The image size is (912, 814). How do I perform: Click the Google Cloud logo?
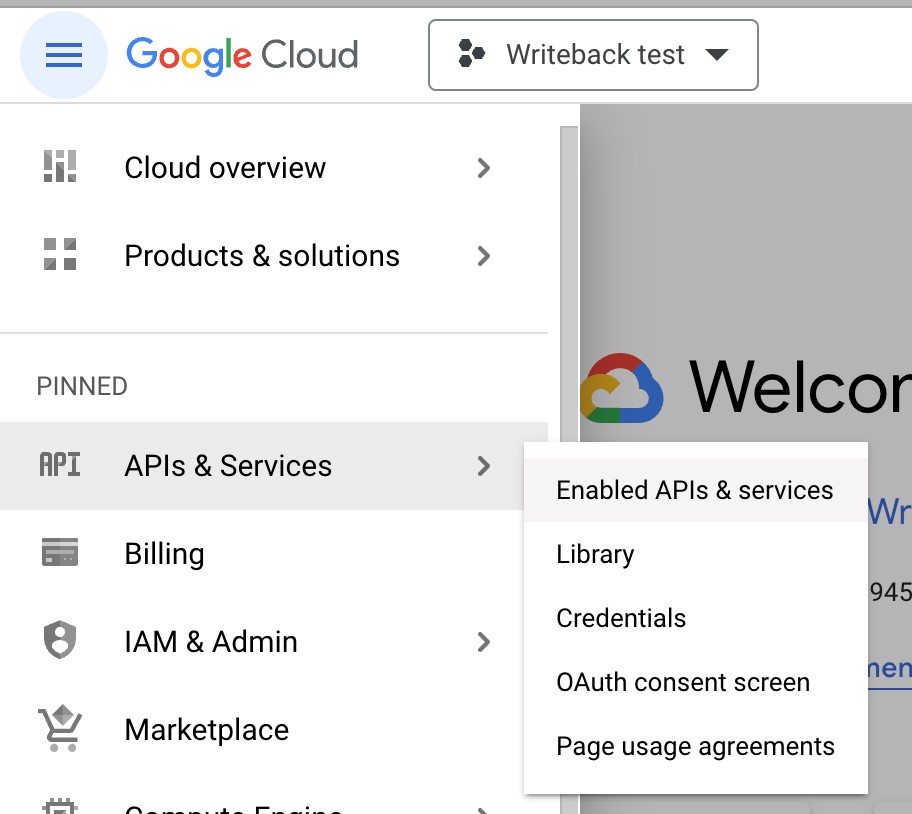coord(242,56)
